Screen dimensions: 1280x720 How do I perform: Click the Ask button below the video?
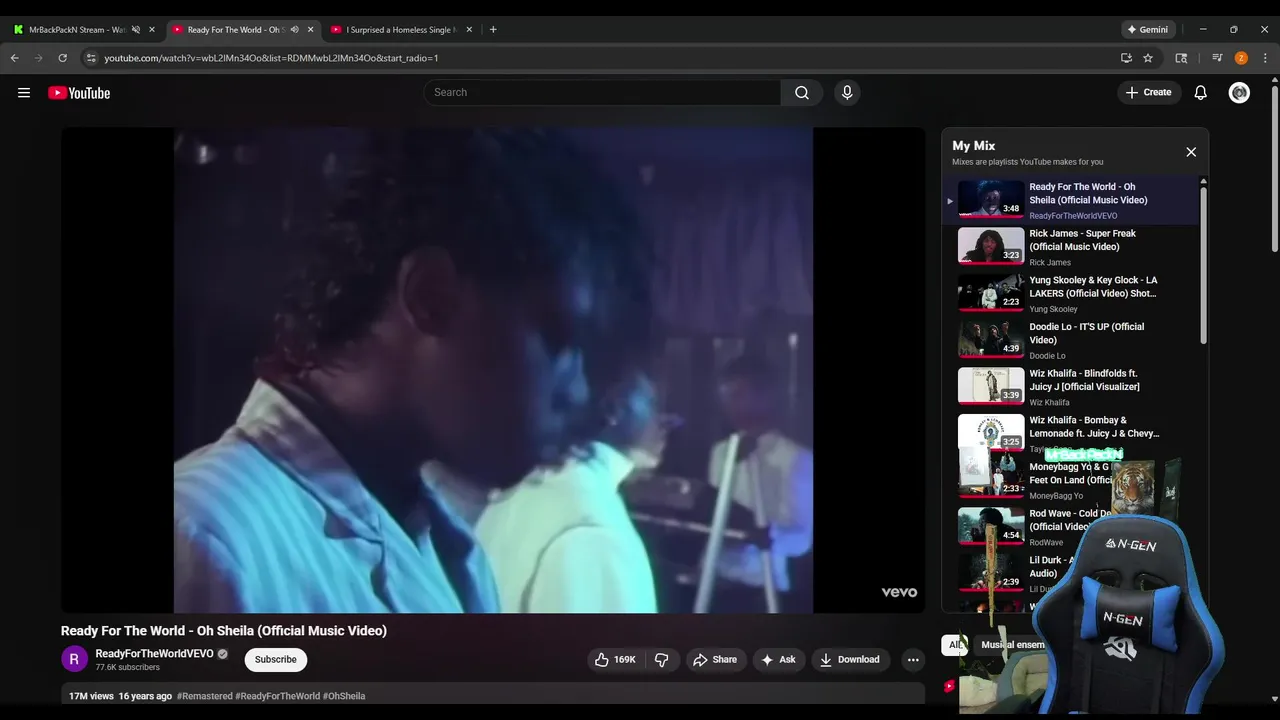(x=778, y=660)
